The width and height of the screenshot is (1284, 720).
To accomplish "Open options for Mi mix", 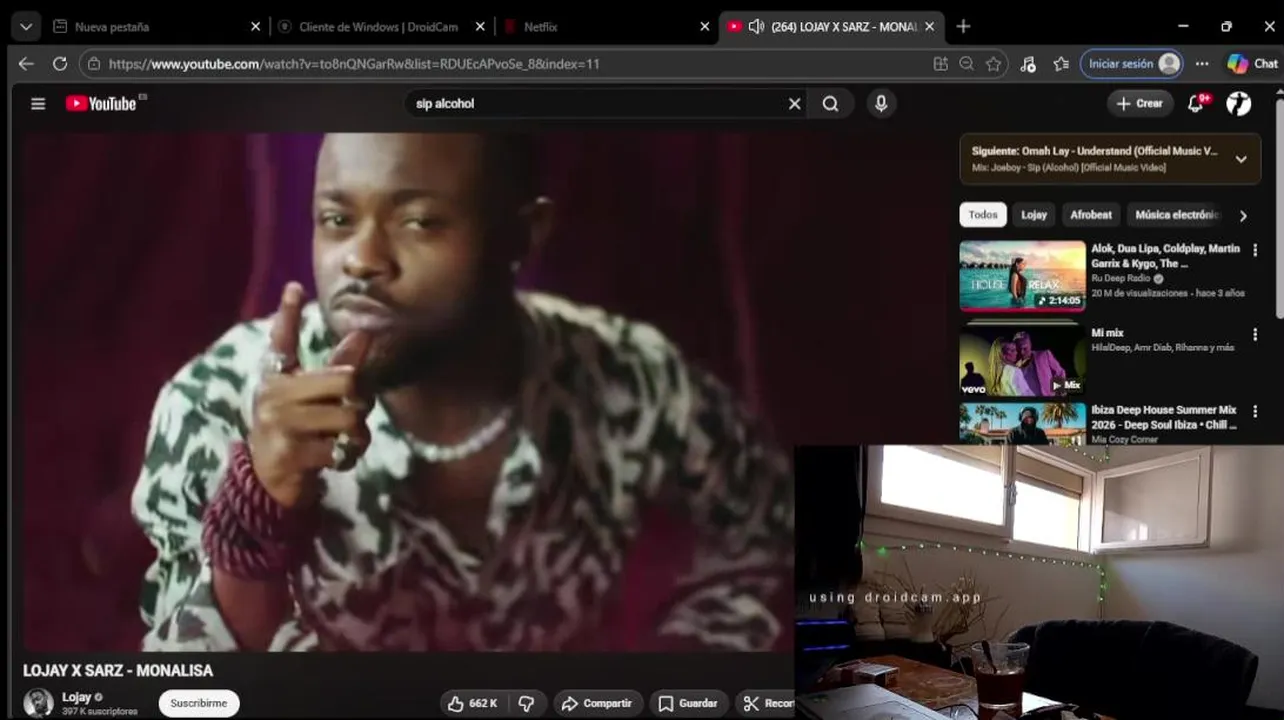I will coord(1255,335).
